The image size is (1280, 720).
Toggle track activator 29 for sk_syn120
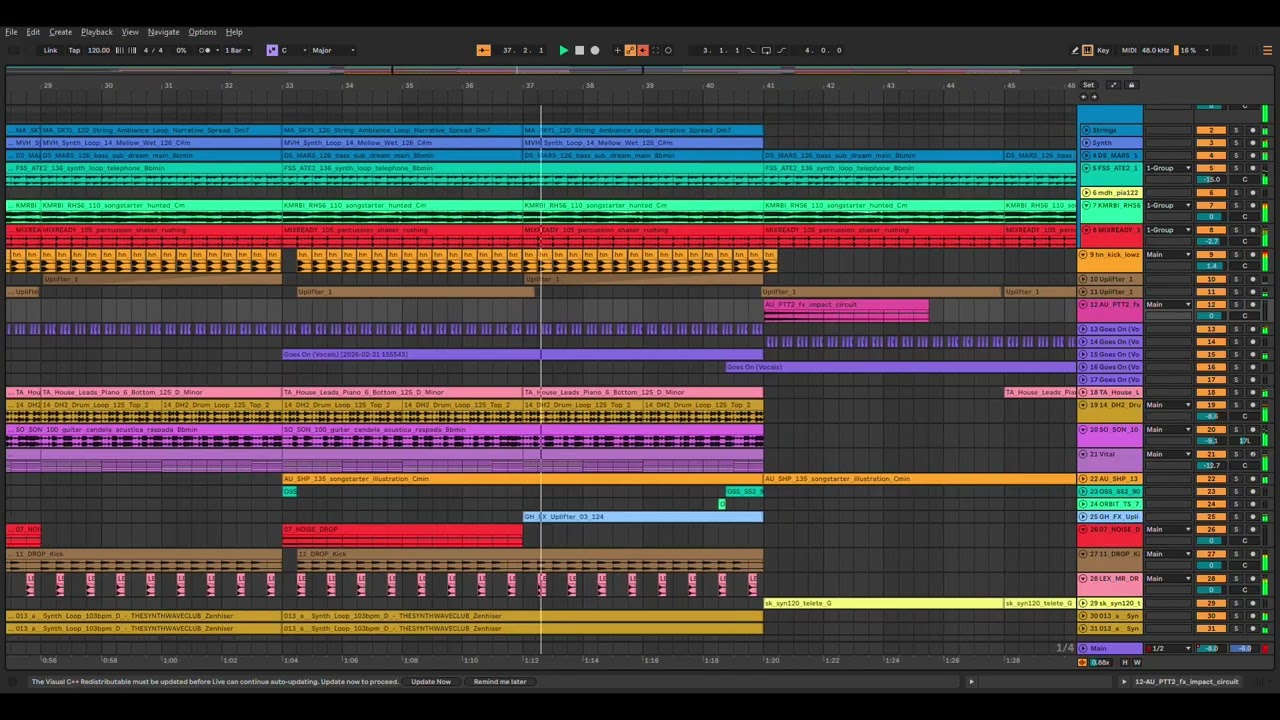click(x=1211, y=603)
